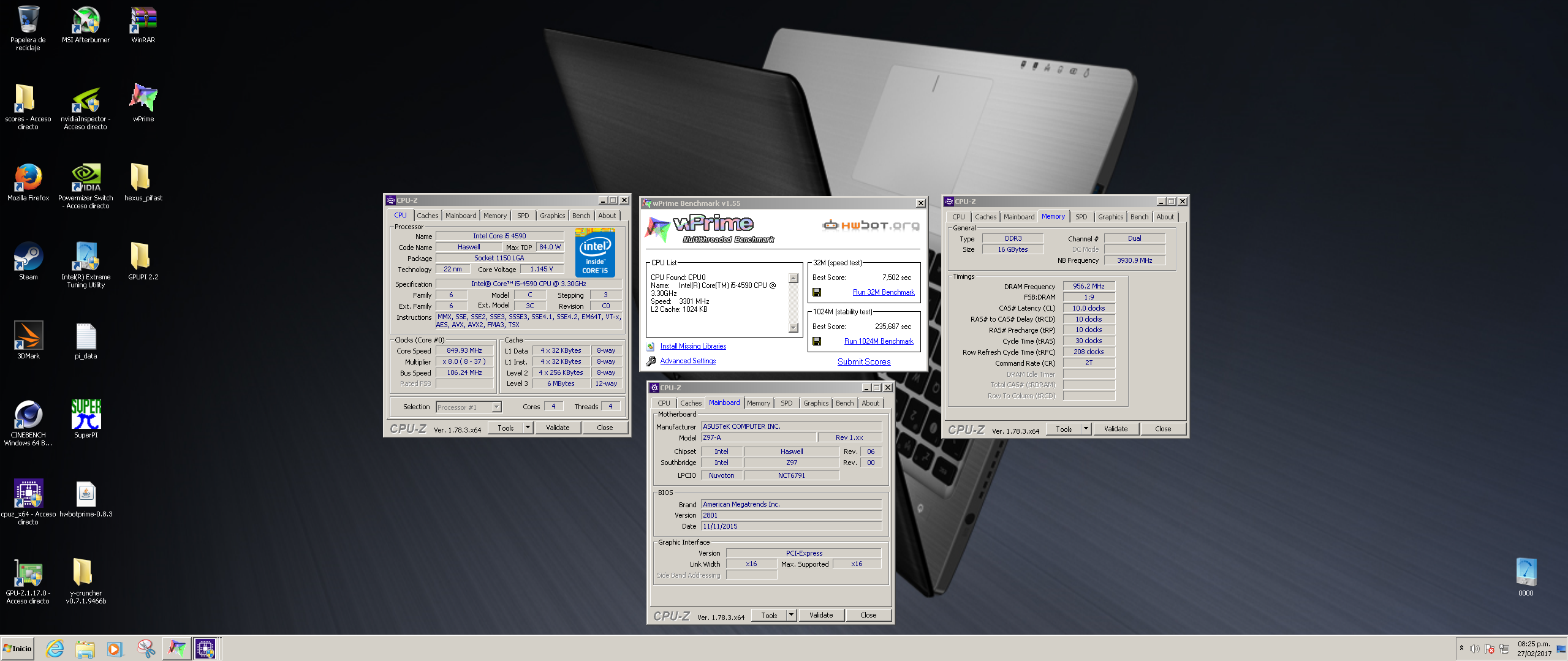Screen dimensions: 1568x661
Task: Click the volume icon in system tray
Action: [x=1475, y=649]
